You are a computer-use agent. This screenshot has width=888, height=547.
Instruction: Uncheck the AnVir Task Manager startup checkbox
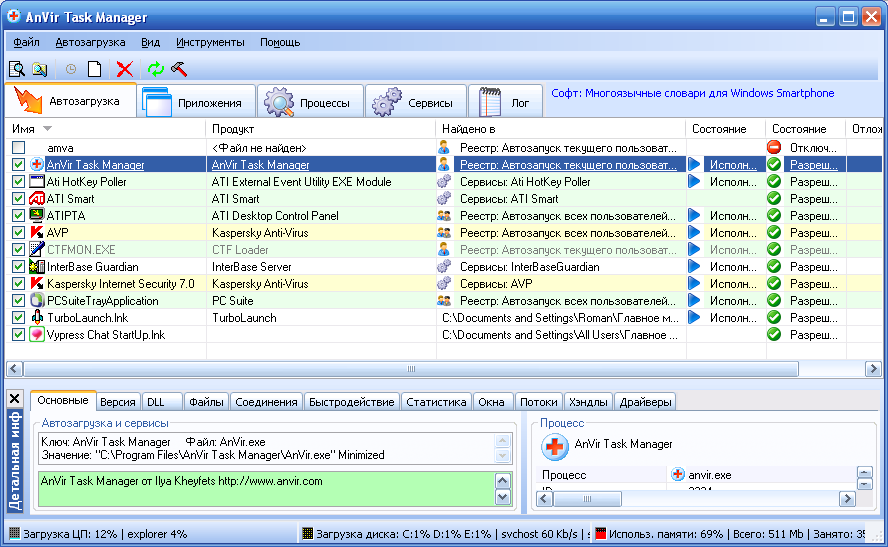(18, 164)
